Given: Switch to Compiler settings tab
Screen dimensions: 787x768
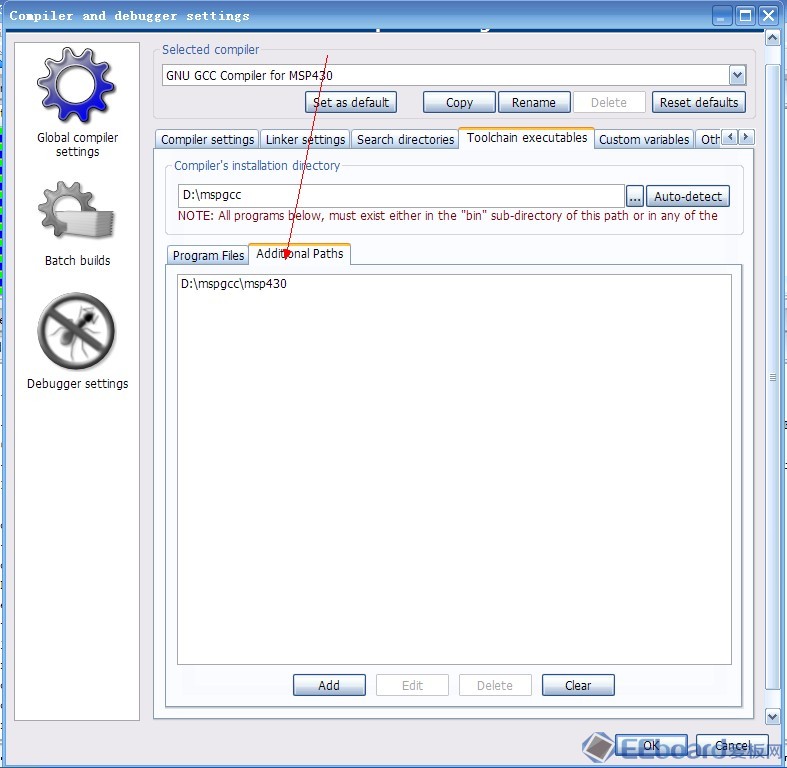Looking at the screenshot, I should click(x=208, y=140).
